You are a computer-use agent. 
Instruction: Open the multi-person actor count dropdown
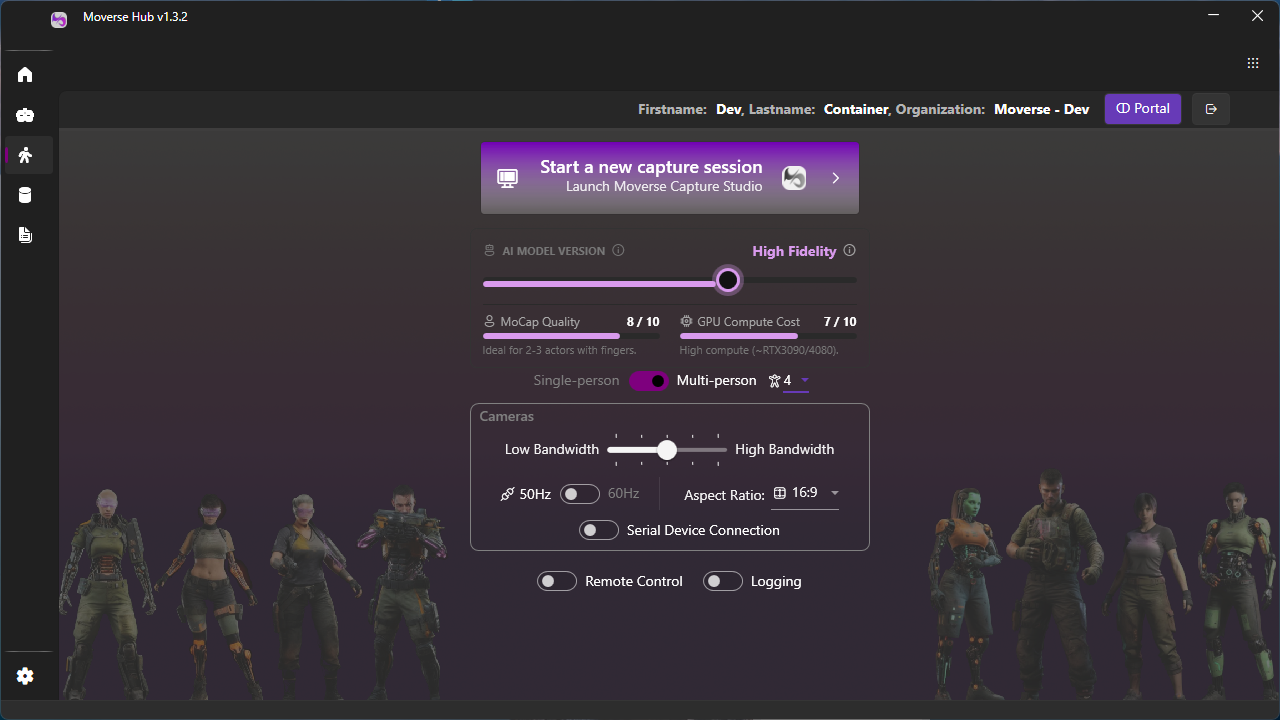796,381
